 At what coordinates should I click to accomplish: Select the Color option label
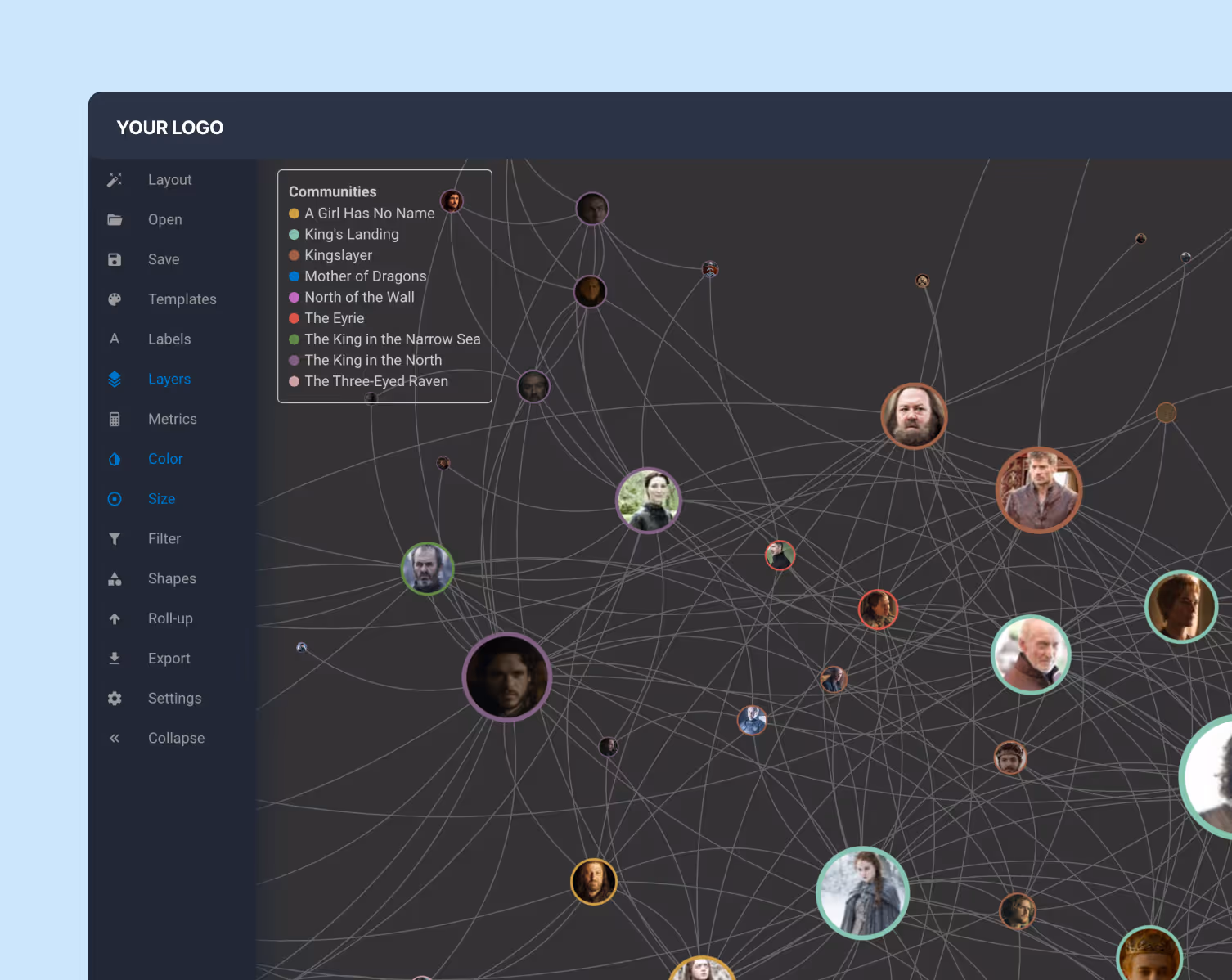[165, 459]
